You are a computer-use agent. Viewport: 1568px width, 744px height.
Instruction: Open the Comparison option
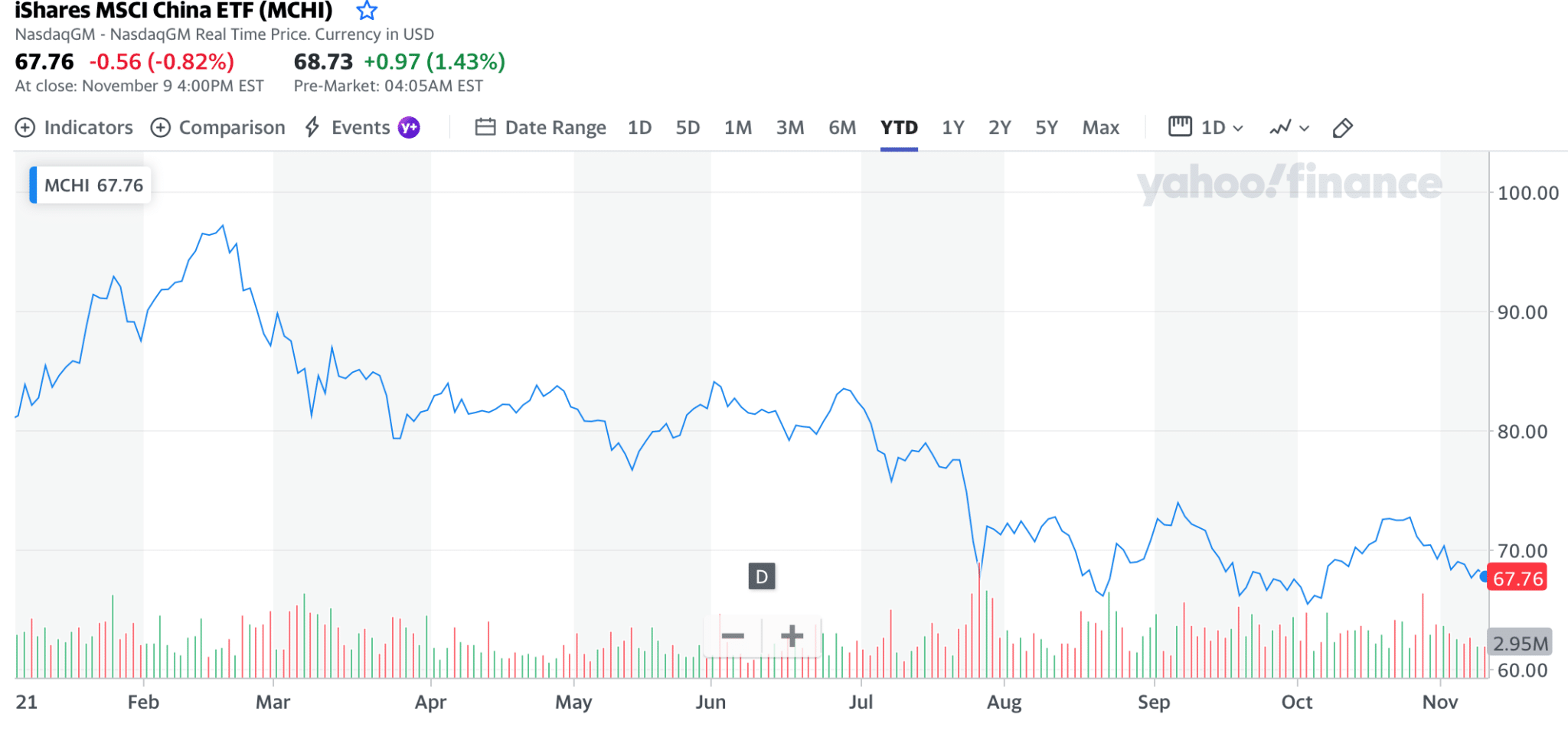click(218, 128)
